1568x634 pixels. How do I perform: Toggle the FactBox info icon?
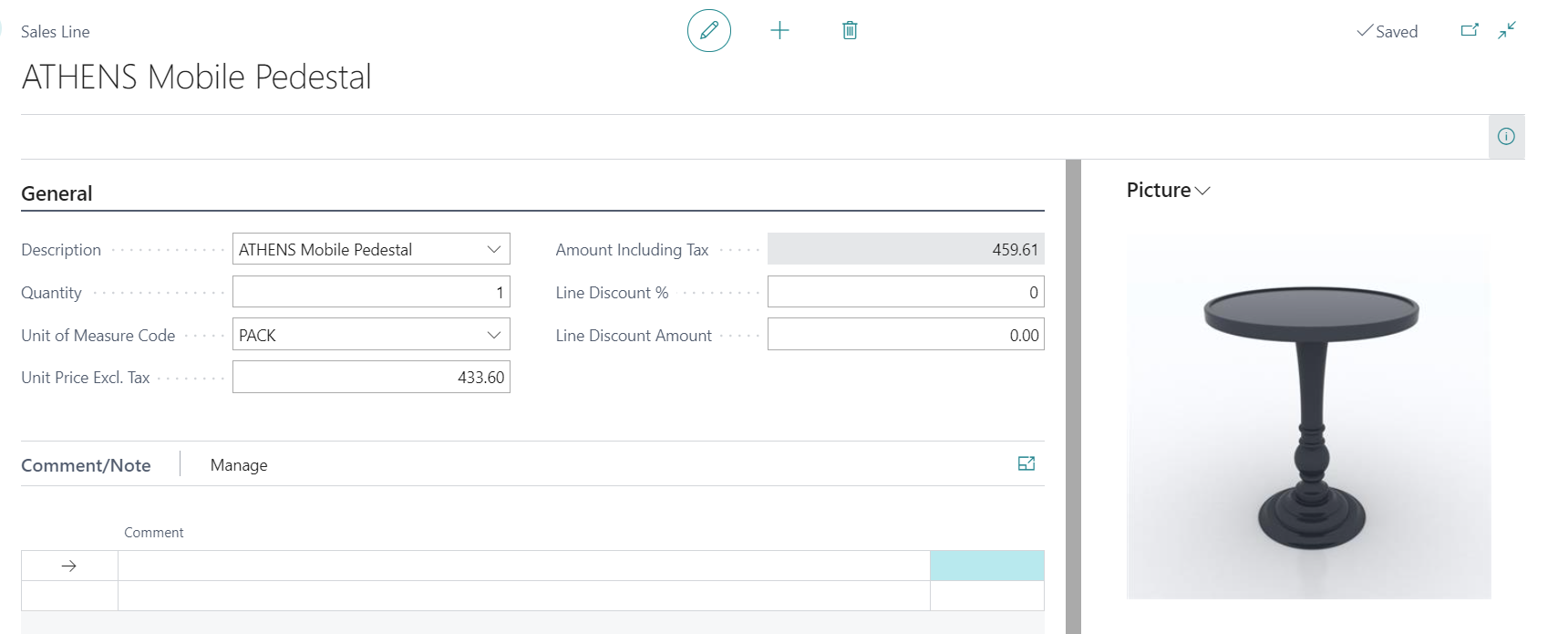click(x=1506, y=137)
